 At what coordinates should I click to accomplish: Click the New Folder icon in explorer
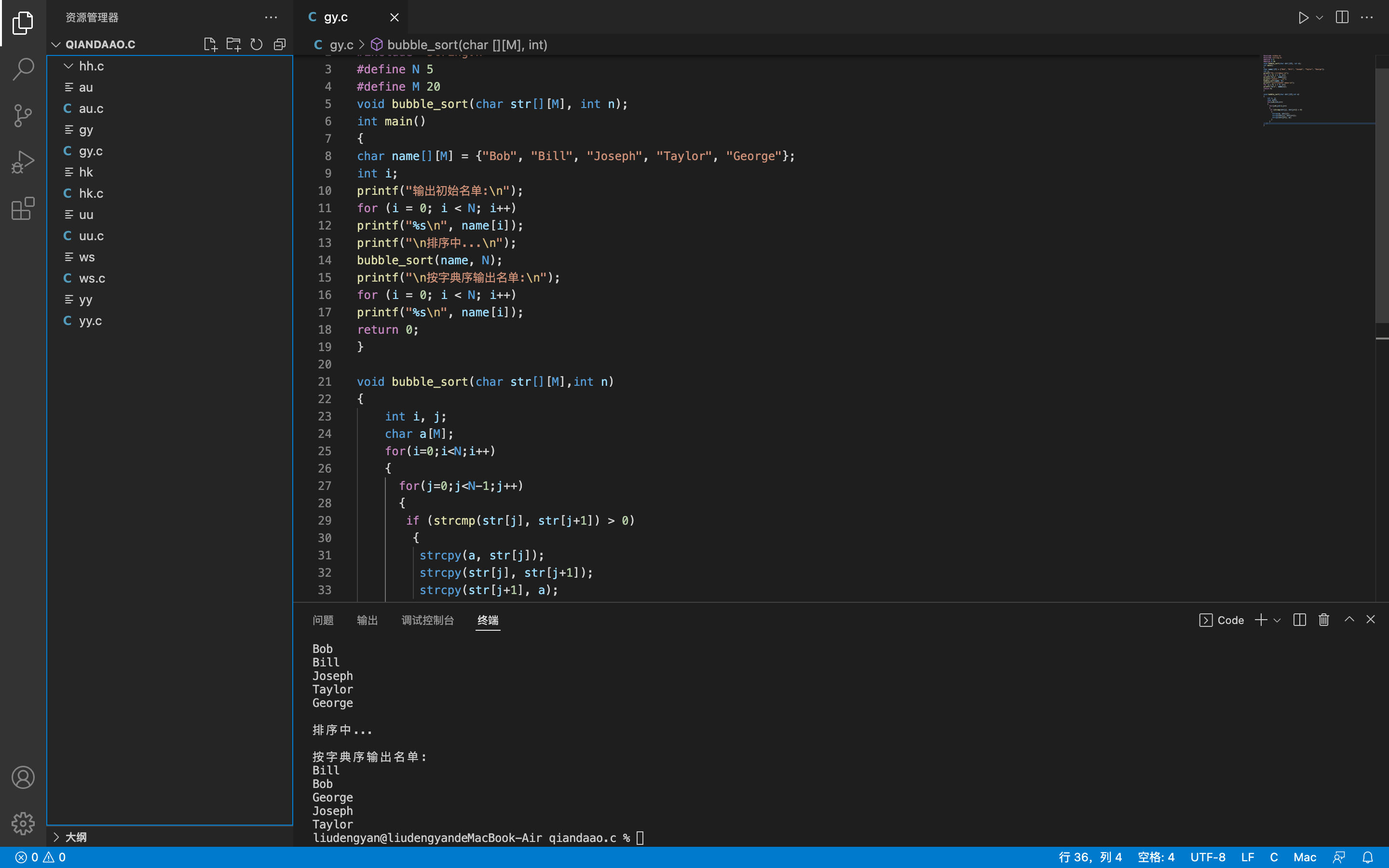point(233,44)
